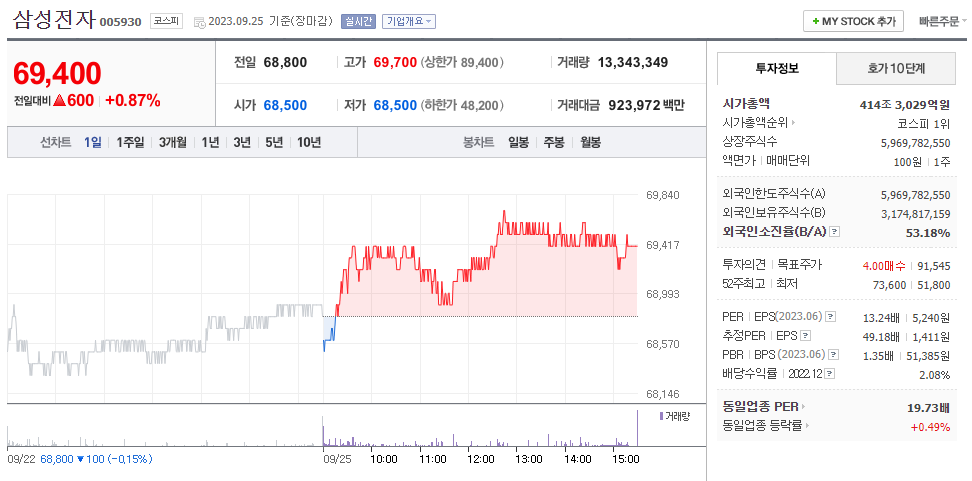Viewport: 972px width, 481px height.
Task: Click the arrow next to 동일업종 PER
Action: 803,407
